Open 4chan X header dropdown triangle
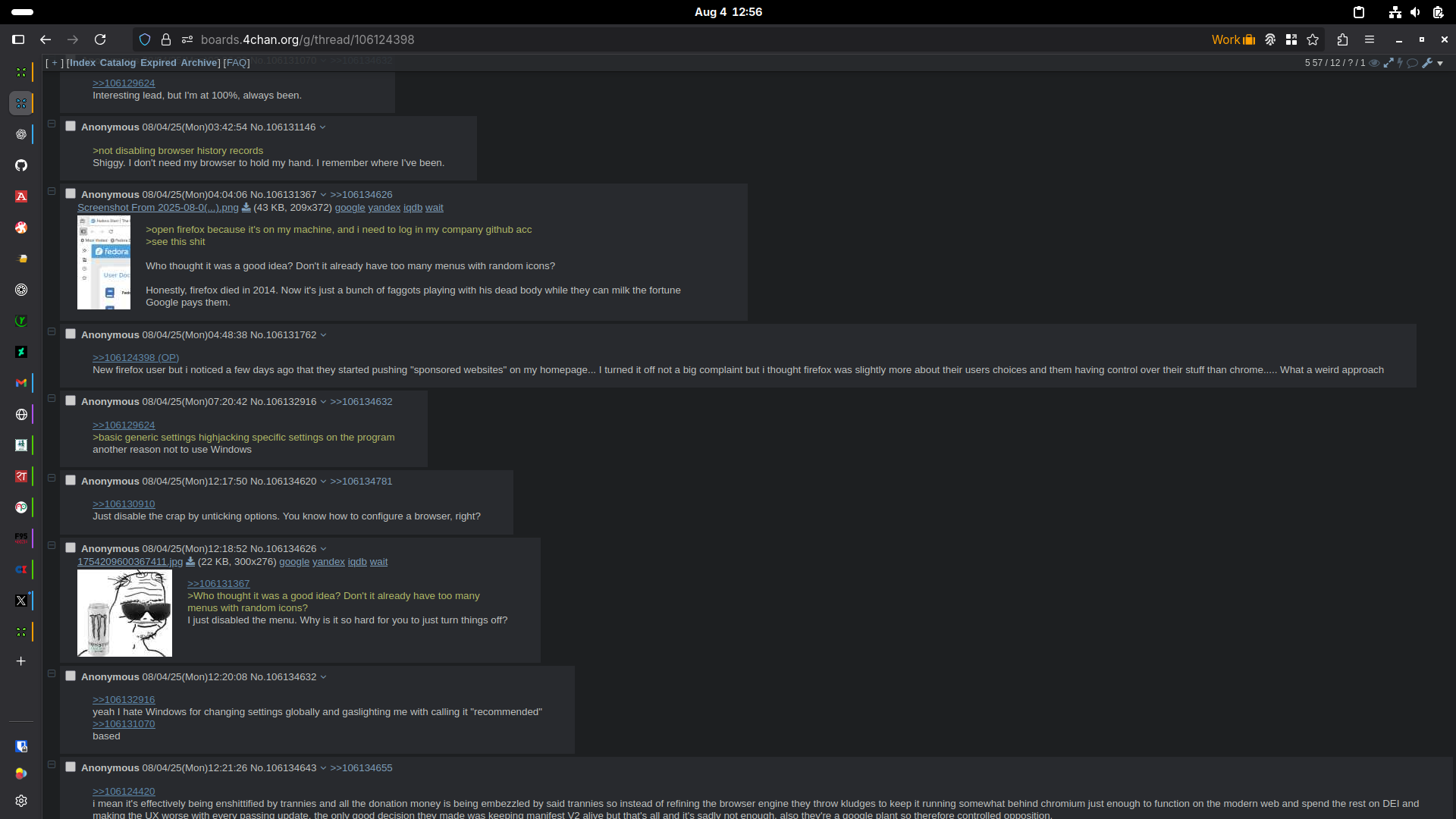1456x819 pixels. point(1440,63)
